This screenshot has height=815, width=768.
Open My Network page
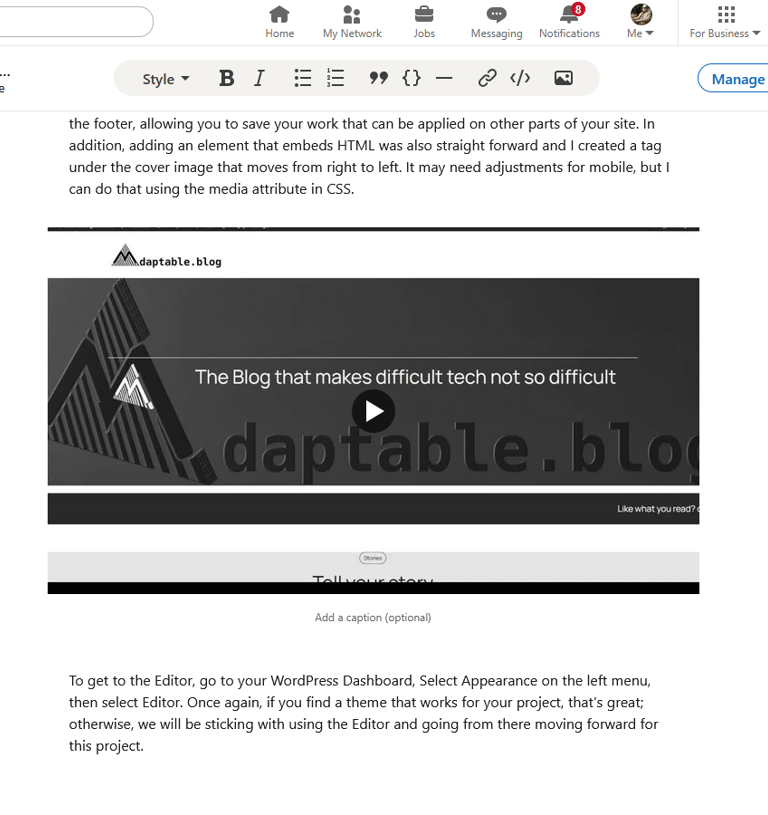click(x=352, y=22)
